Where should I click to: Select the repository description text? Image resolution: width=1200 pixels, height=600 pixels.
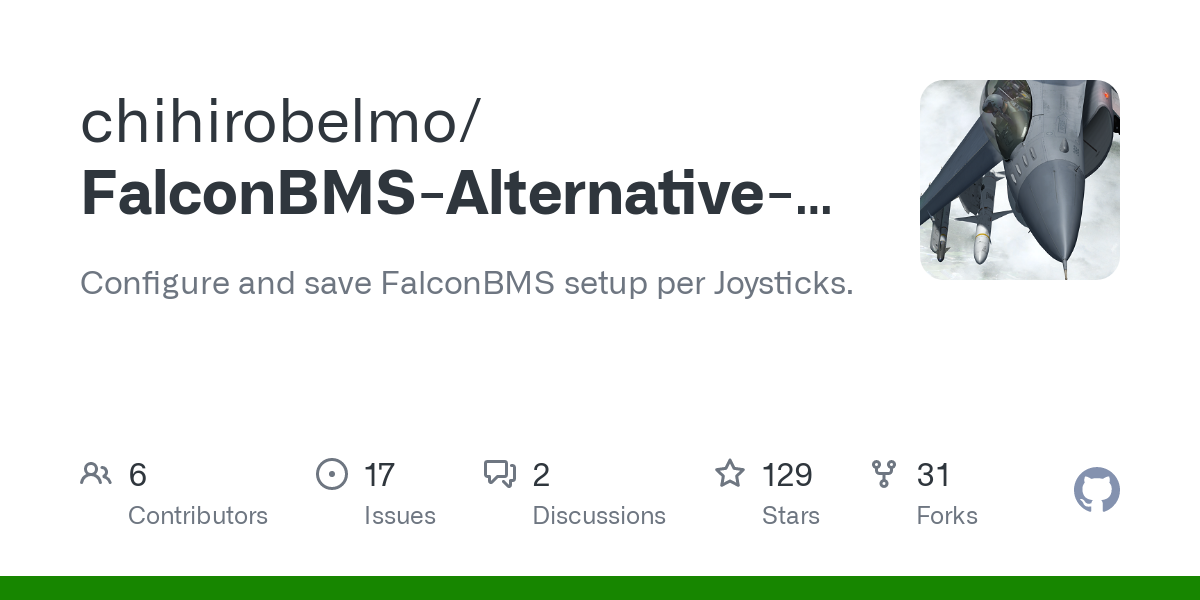[x=466, y=283]
